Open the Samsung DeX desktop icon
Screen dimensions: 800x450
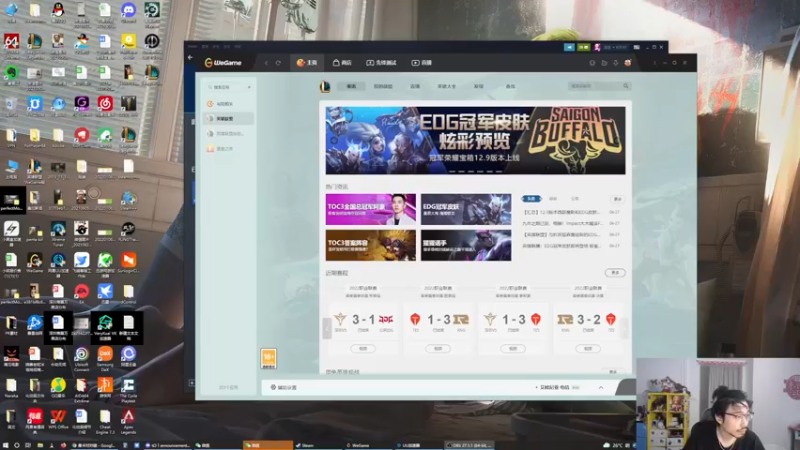click(105, 356)
